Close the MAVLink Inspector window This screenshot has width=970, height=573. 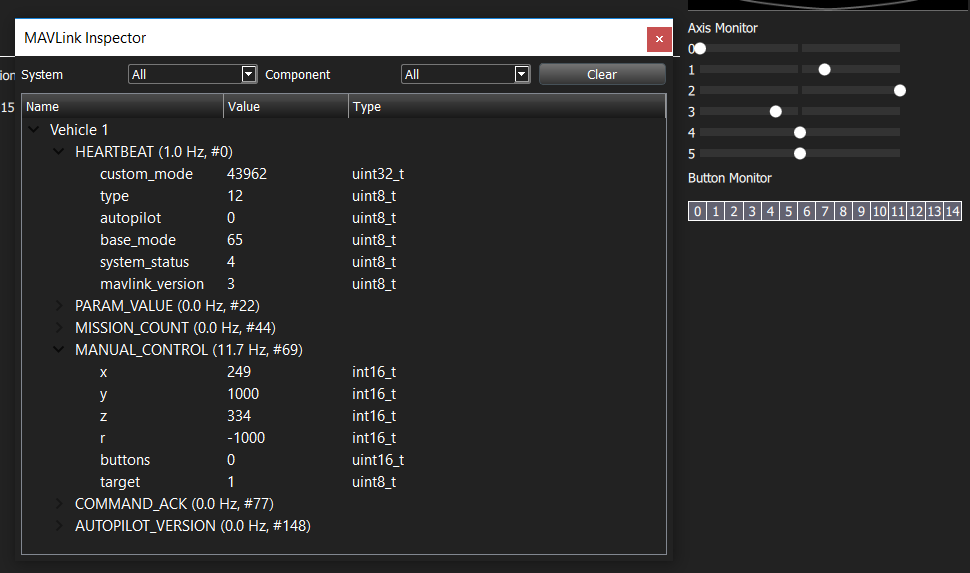pos(659,40)
